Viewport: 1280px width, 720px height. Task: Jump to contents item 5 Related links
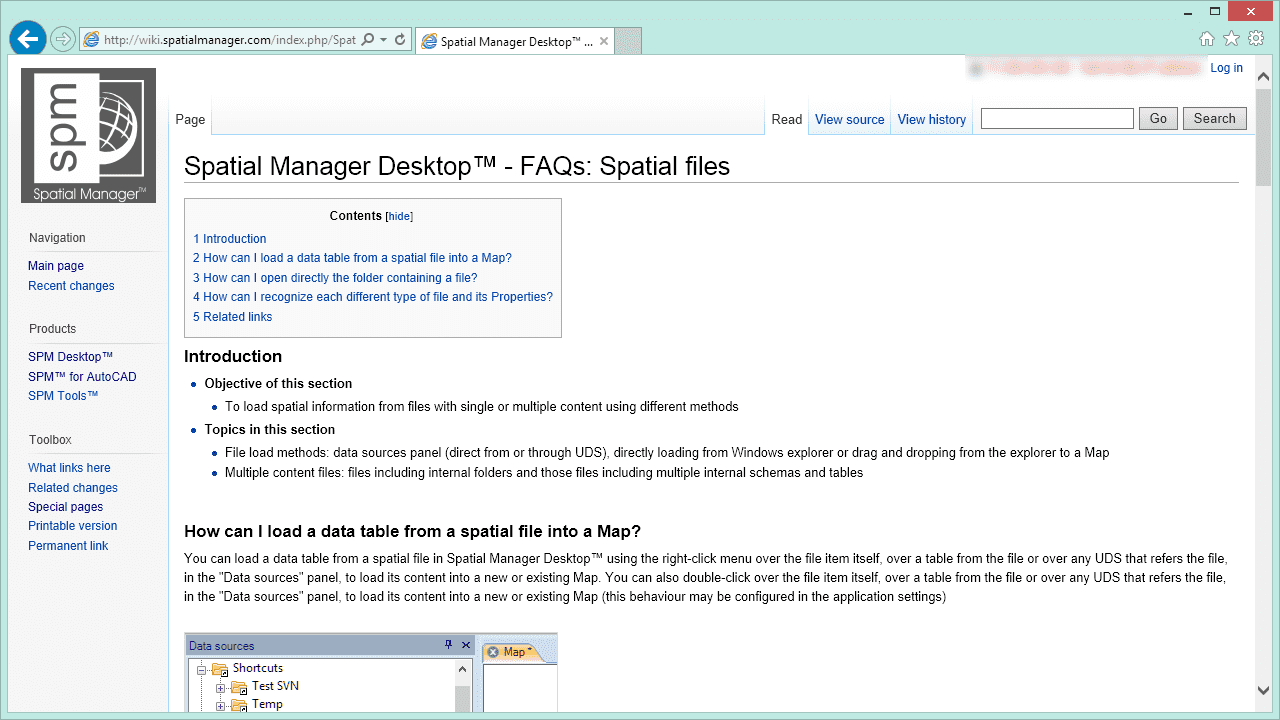click(x=232, y=317)
